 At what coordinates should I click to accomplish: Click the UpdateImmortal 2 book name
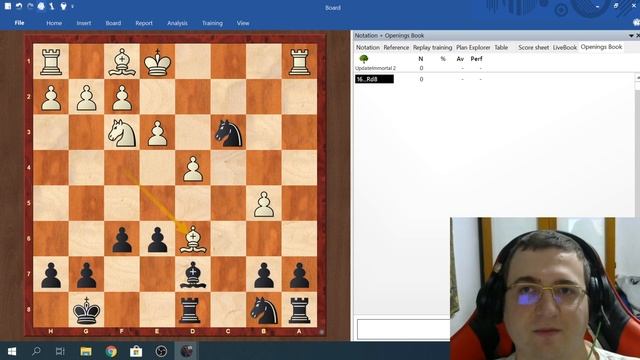tap(376, 68)
